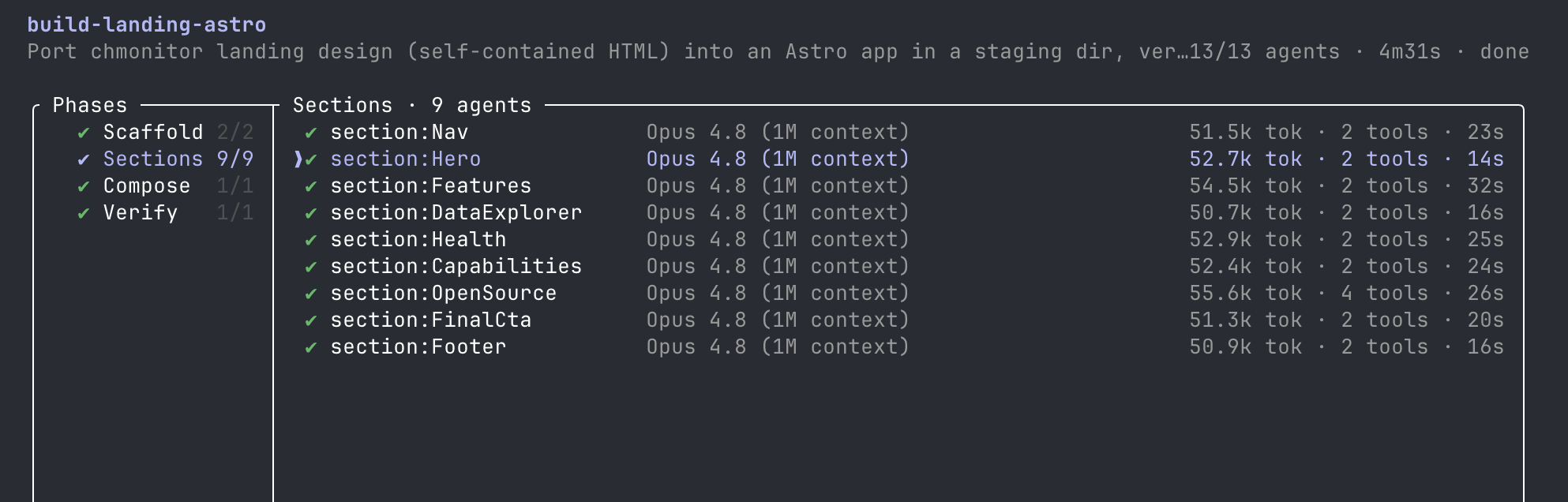1568x502 pixels.
Task: Click the Scaffold phase checkmark
Action: click(x=84, y=133)
